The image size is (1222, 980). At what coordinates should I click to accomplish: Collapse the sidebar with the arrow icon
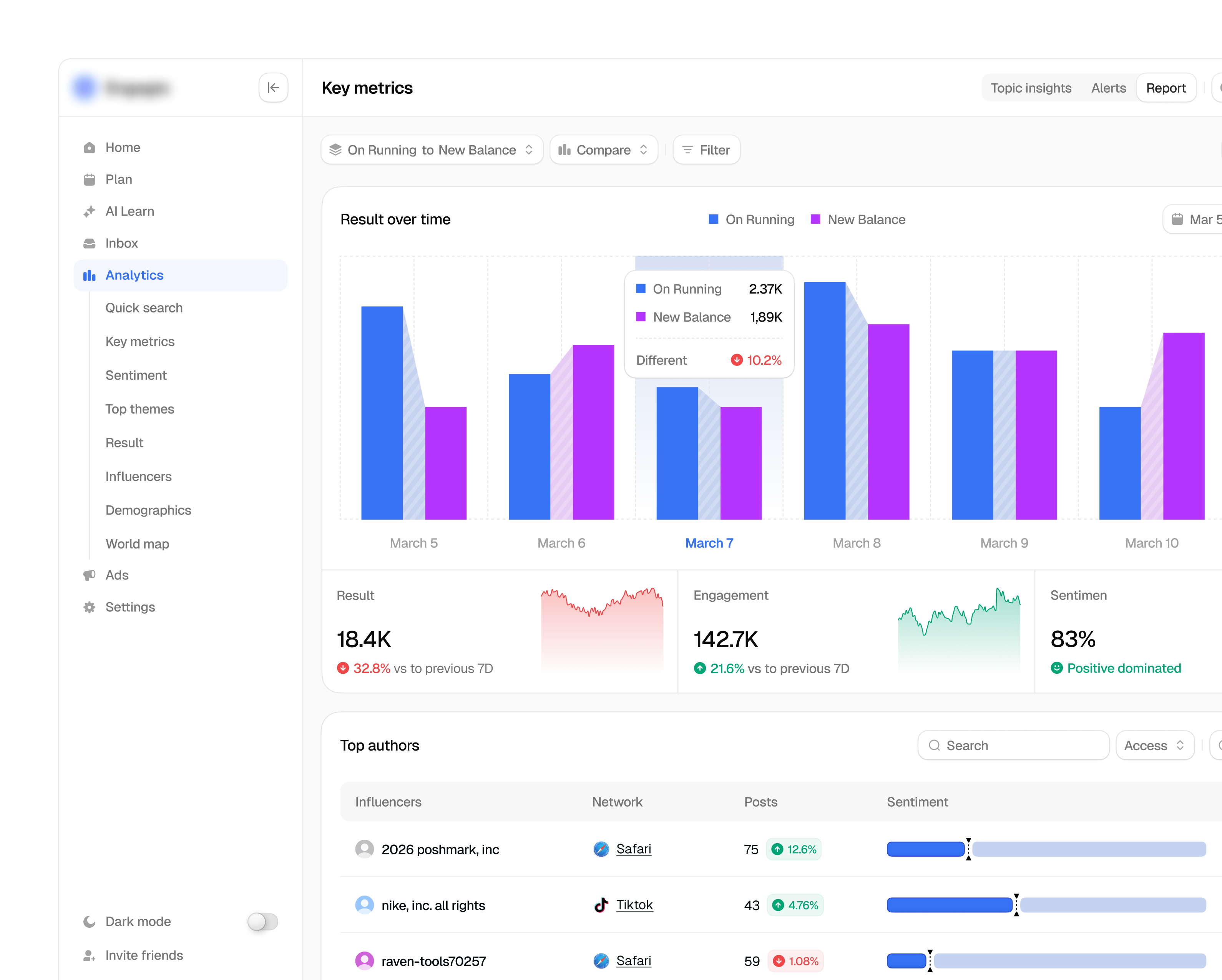273,88
